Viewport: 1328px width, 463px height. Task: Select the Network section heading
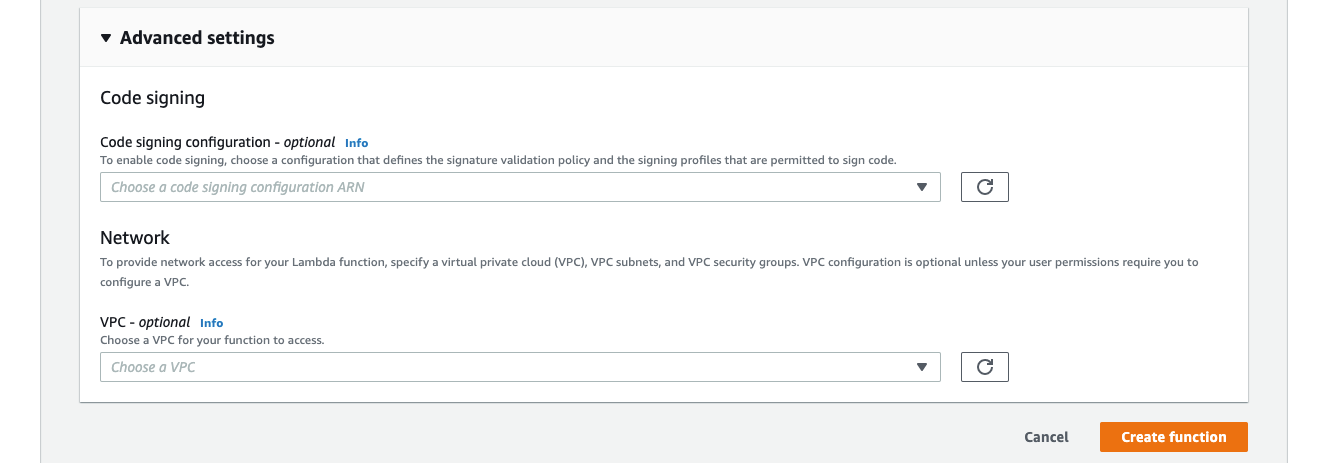pos(135,238)
